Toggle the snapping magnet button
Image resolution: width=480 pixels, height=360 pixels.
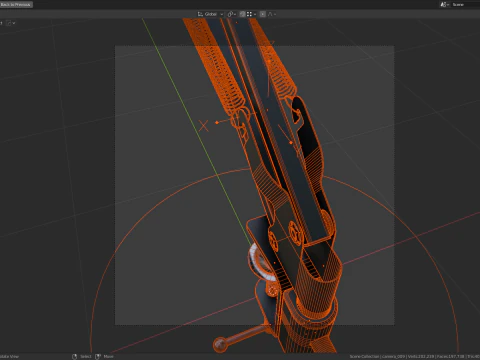242,14
